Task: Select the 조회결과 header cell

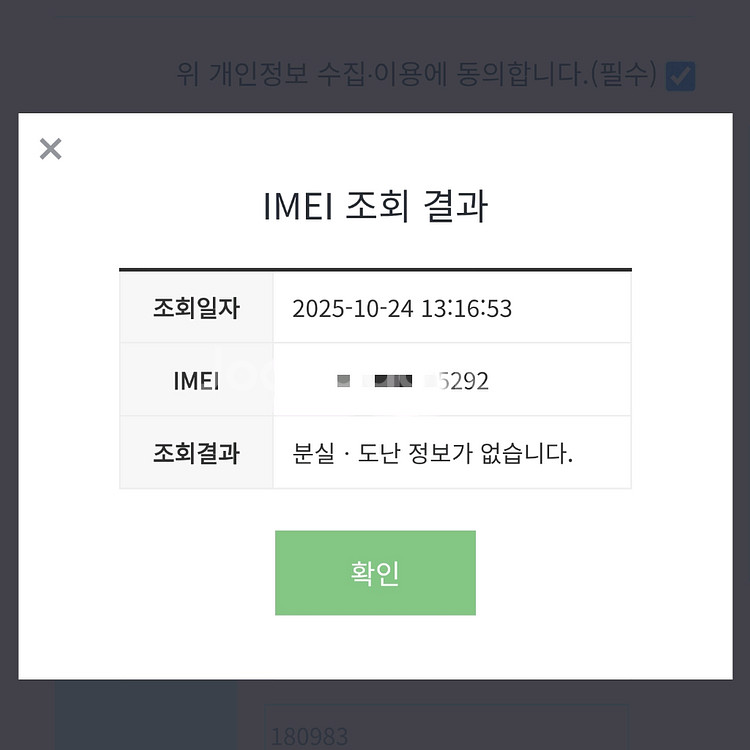Action: coord(196,453)
